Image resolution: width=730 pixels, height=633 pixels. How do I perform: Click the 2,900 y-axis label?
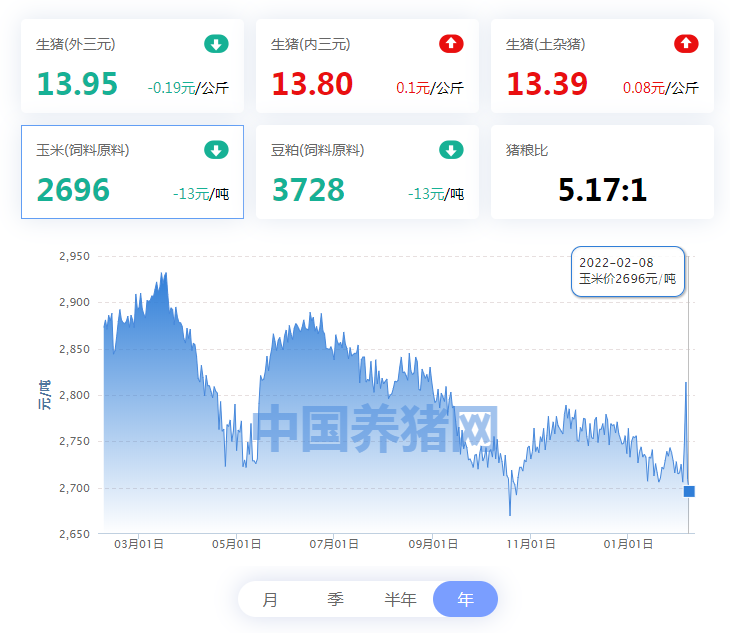click(x=74, y=303)
